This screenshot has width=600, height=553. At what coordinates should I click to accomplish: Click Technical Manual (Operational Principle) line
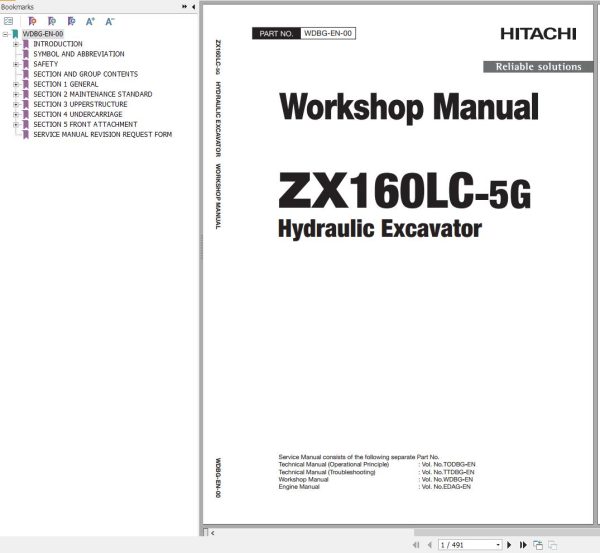point(334,464)
